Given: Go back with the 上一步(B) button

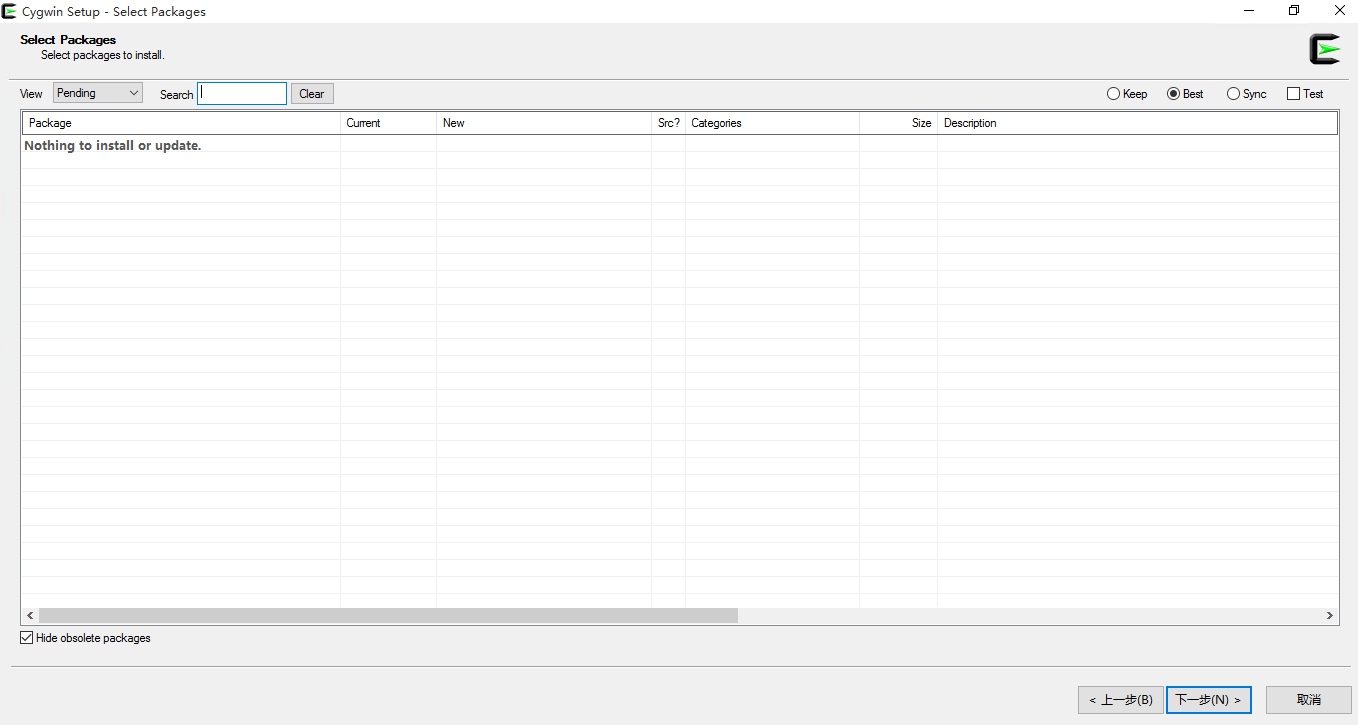Looking at the screenshot, I should (1121, 700).
